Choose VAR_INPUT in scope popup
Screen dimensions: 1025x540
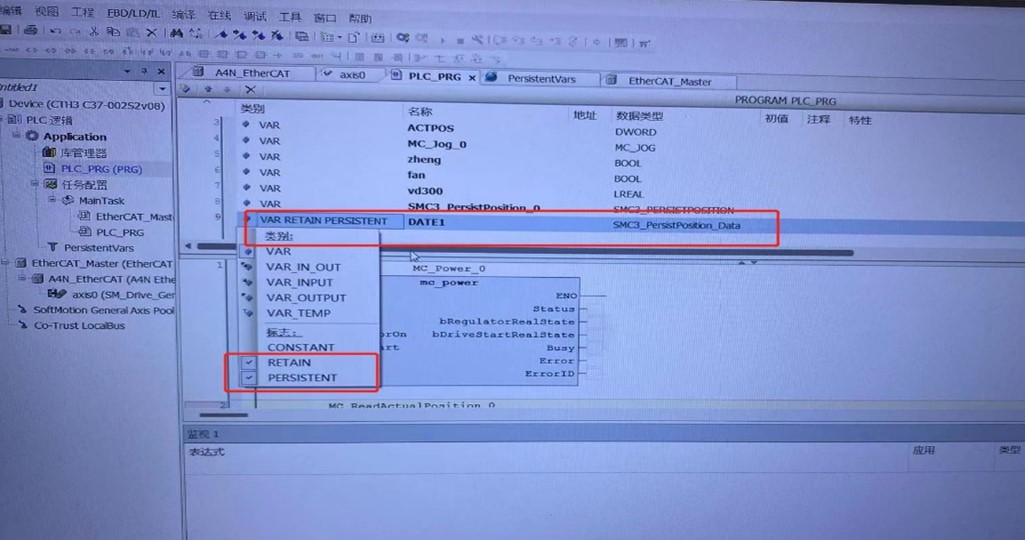[299, 282]
